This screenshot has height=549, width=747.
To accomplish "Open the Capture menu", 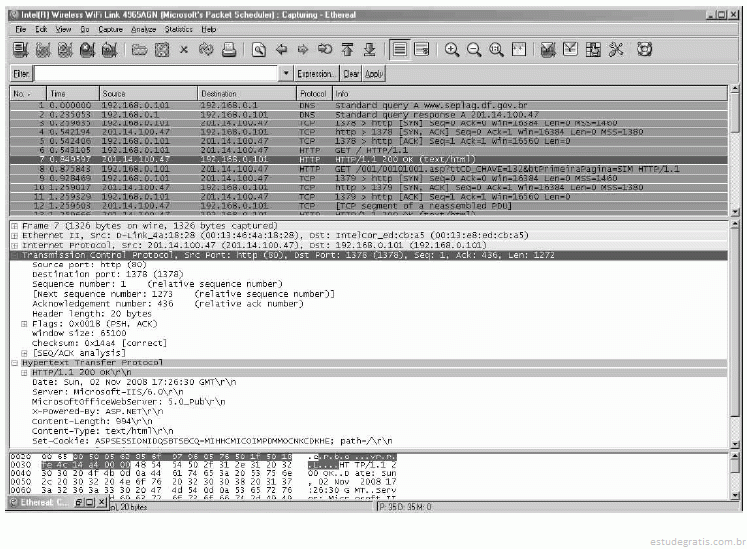I will (111, 30).
